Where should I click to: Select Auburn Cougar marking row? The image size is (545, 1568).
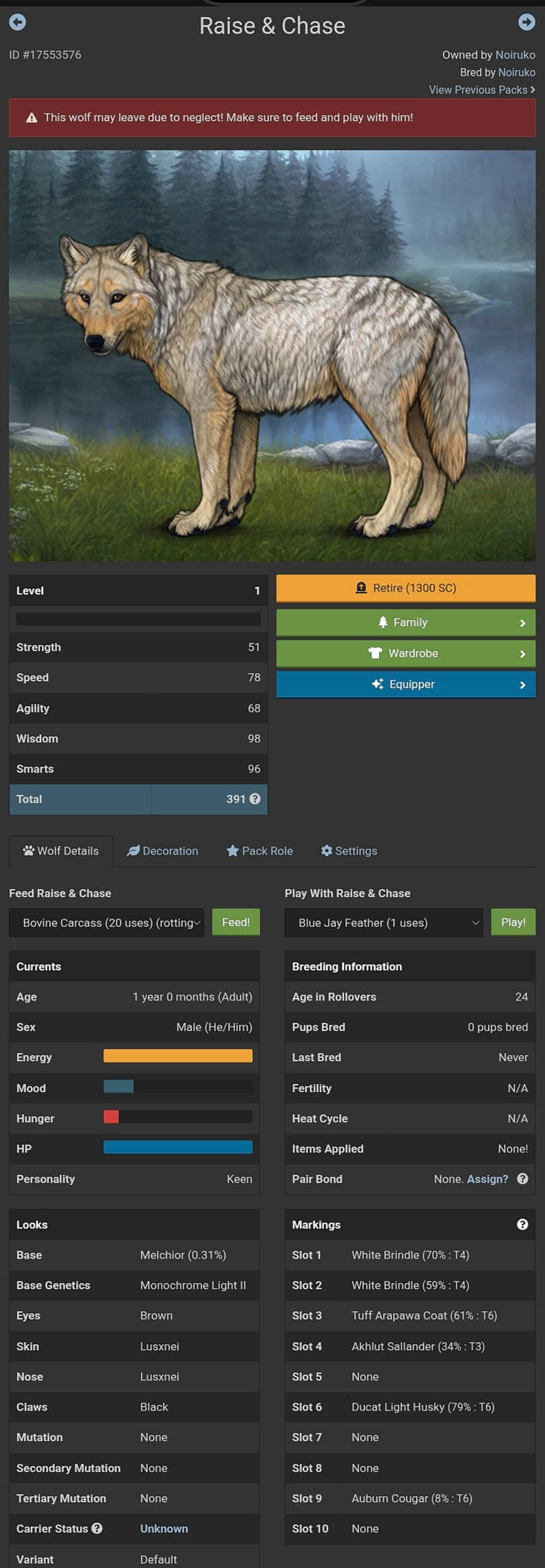point(410,1498)
